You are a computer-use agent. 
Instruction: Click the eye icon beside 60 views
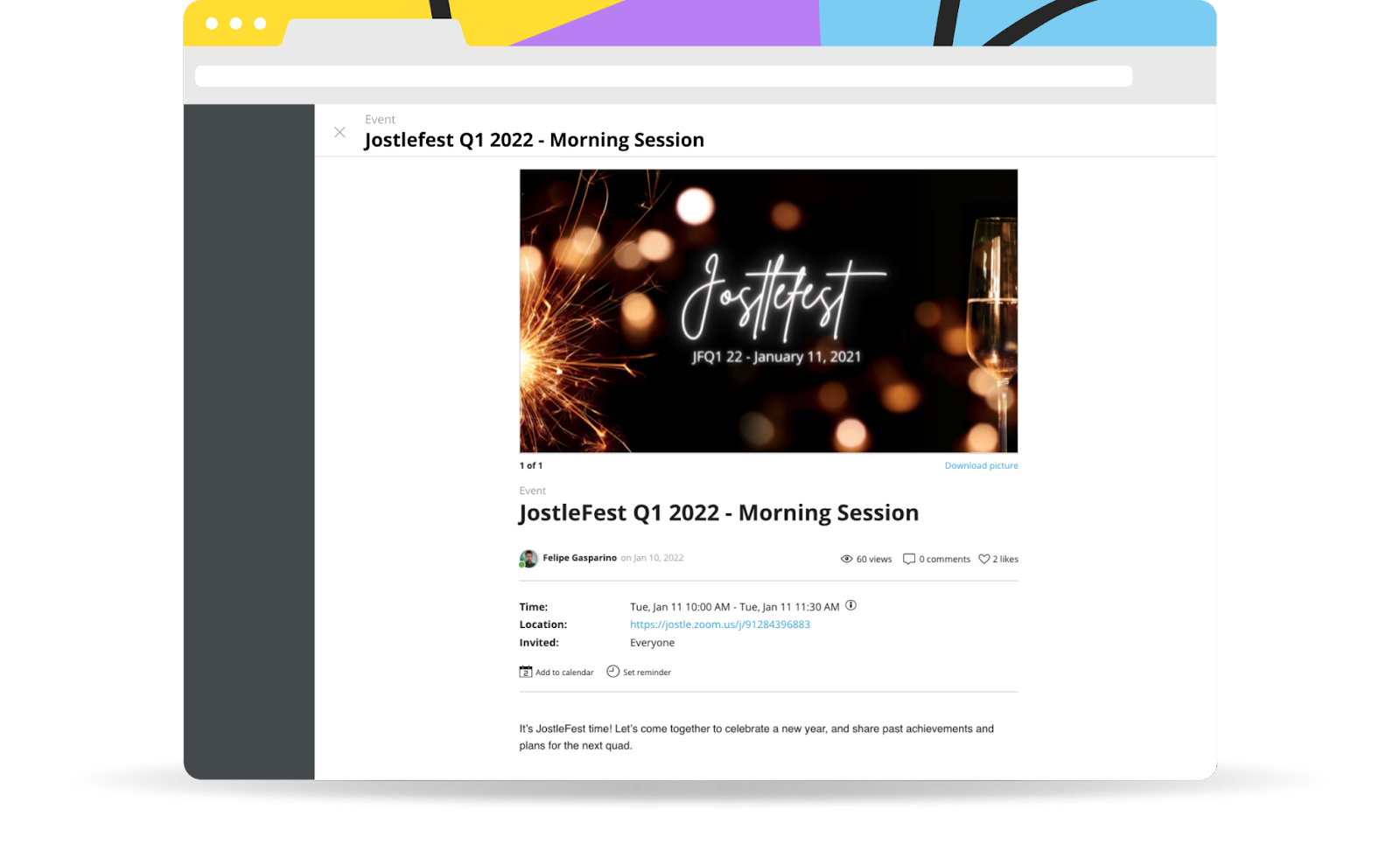pos(846,559)
